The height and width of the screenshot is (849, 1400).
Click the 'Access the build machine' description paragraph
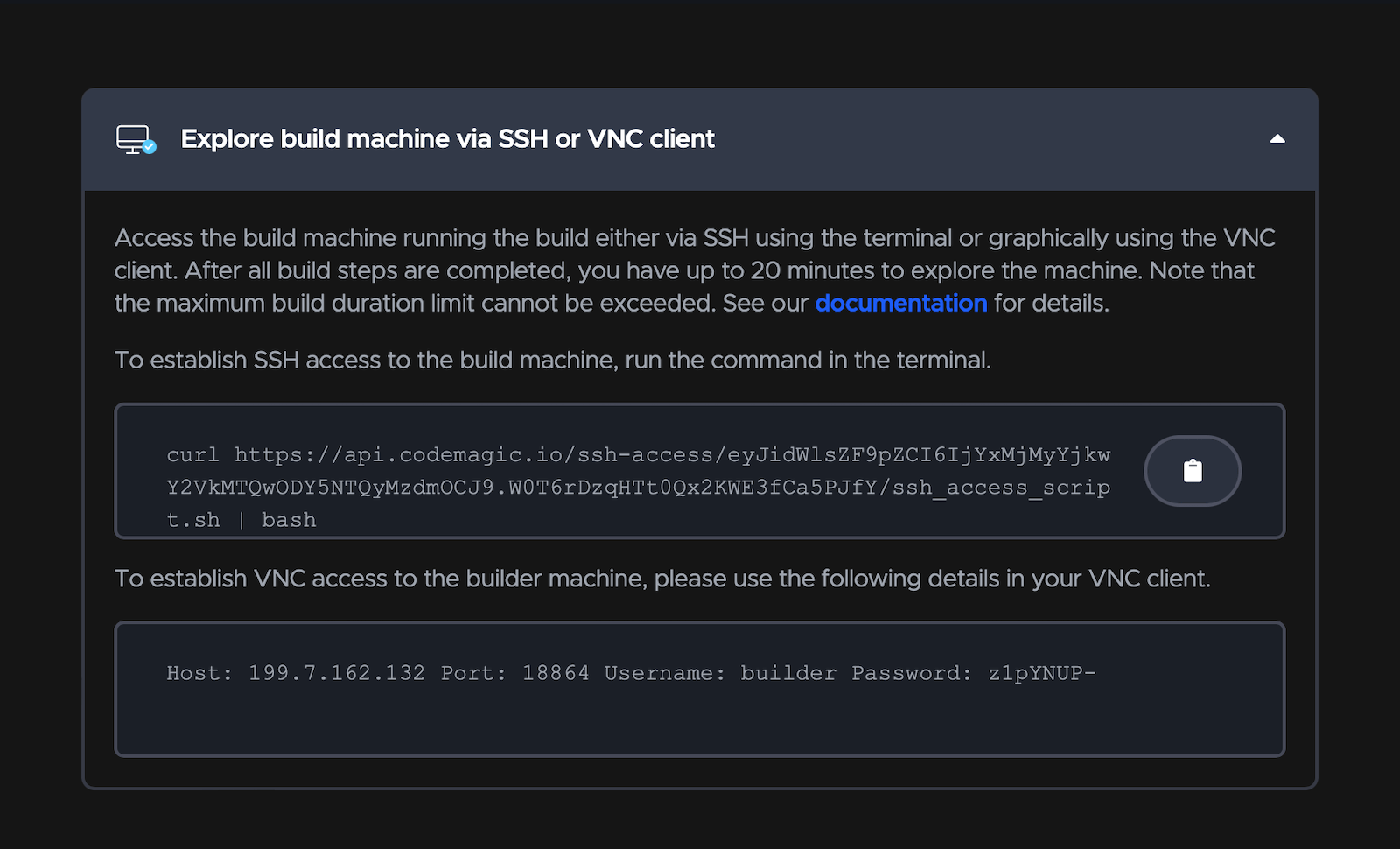point(695,270)
